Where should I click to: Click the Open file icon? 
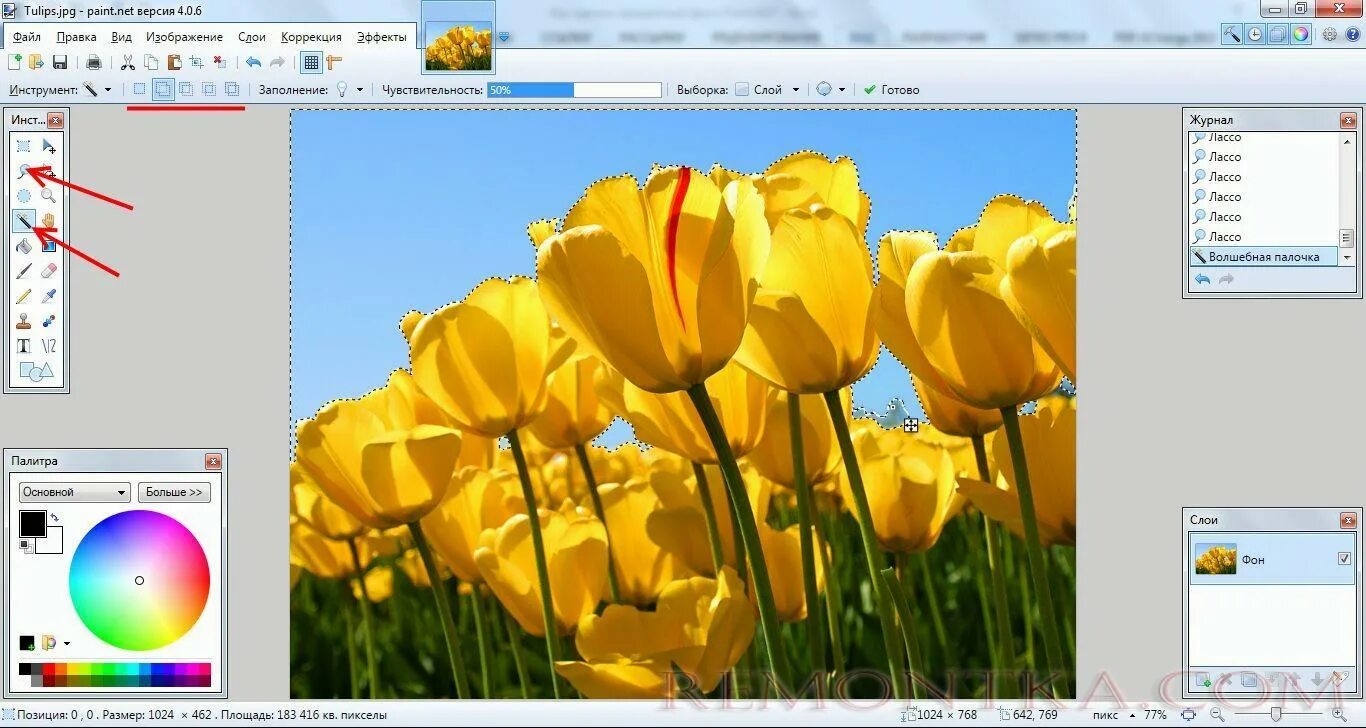[37, 62]
